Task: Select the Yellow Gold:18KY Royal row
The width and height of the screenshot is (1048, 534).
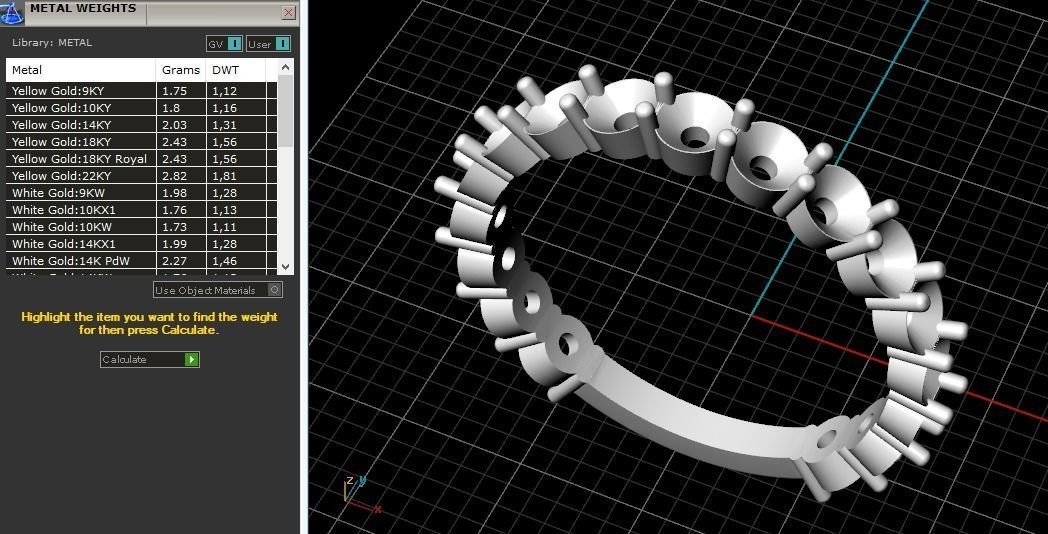Action: click(141, 159)
